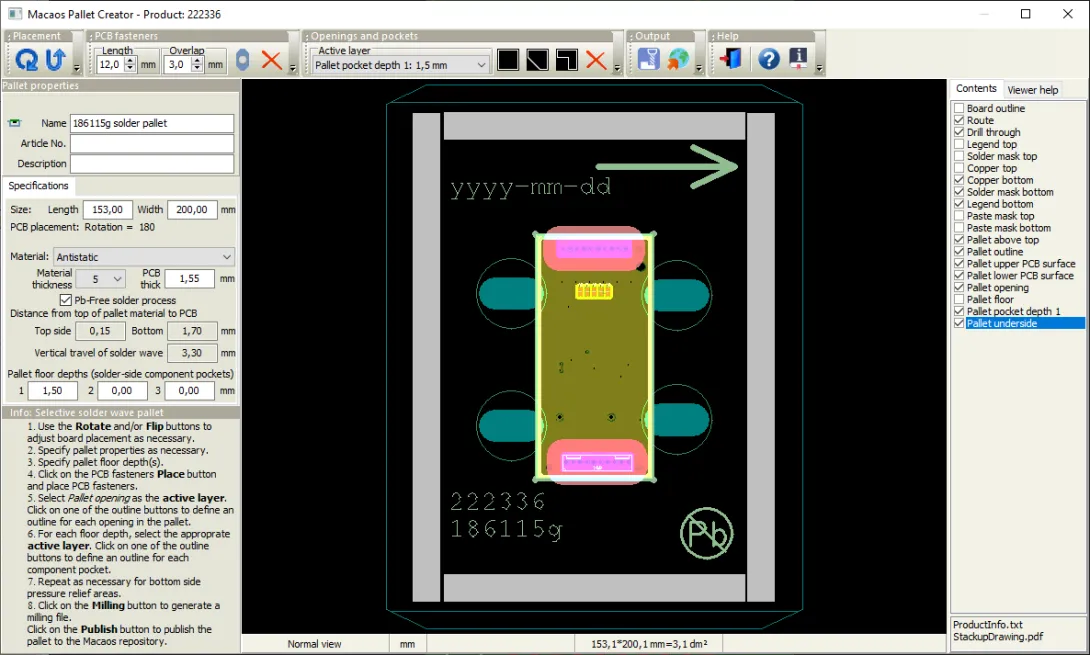Click Pallet floor depth 3 field
Screen dimensions: 1090x655
click(190, 391)
